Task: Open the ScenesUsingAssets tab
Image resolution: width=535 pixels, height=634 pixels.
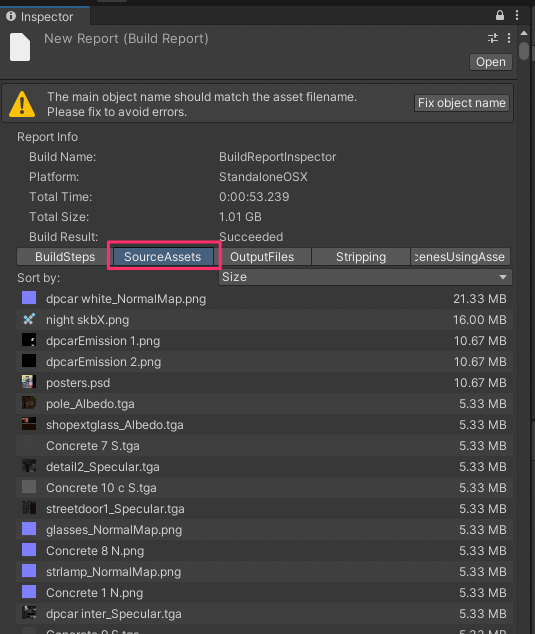Action: [460, 257]
